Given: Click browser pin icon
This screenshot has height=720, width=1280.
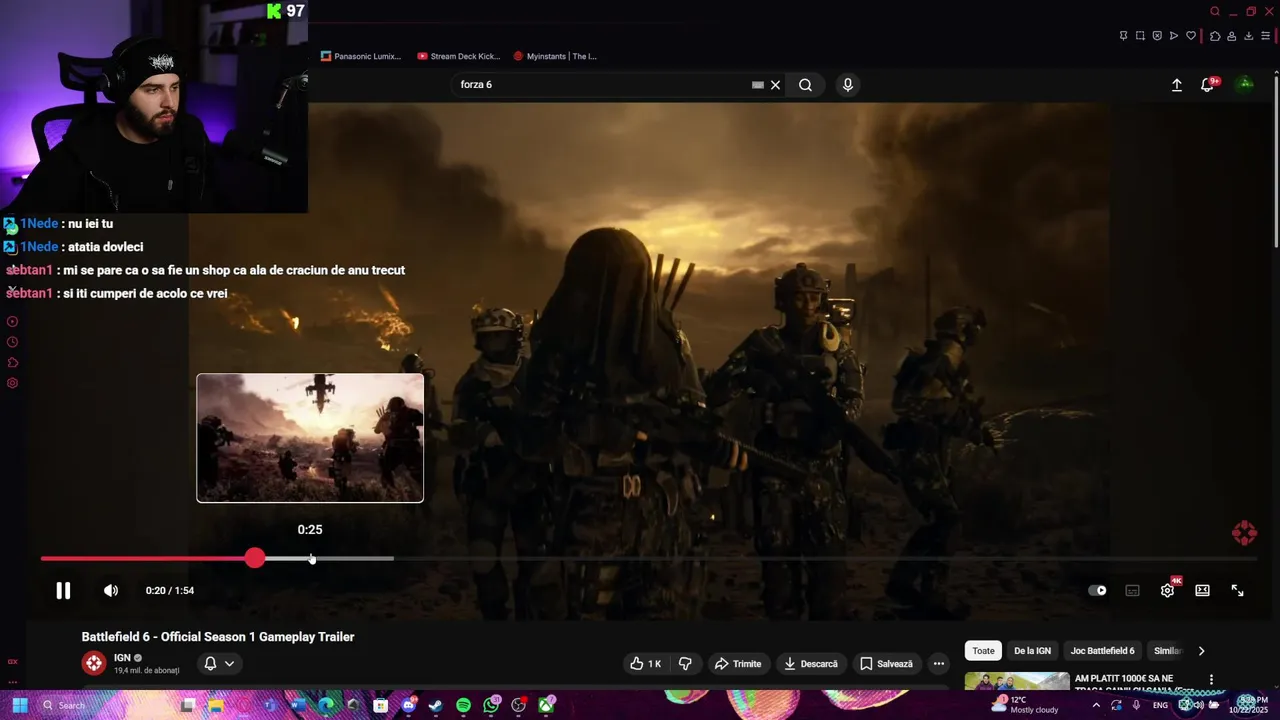Looking at the screenshot, I should tap(1124, 36).
